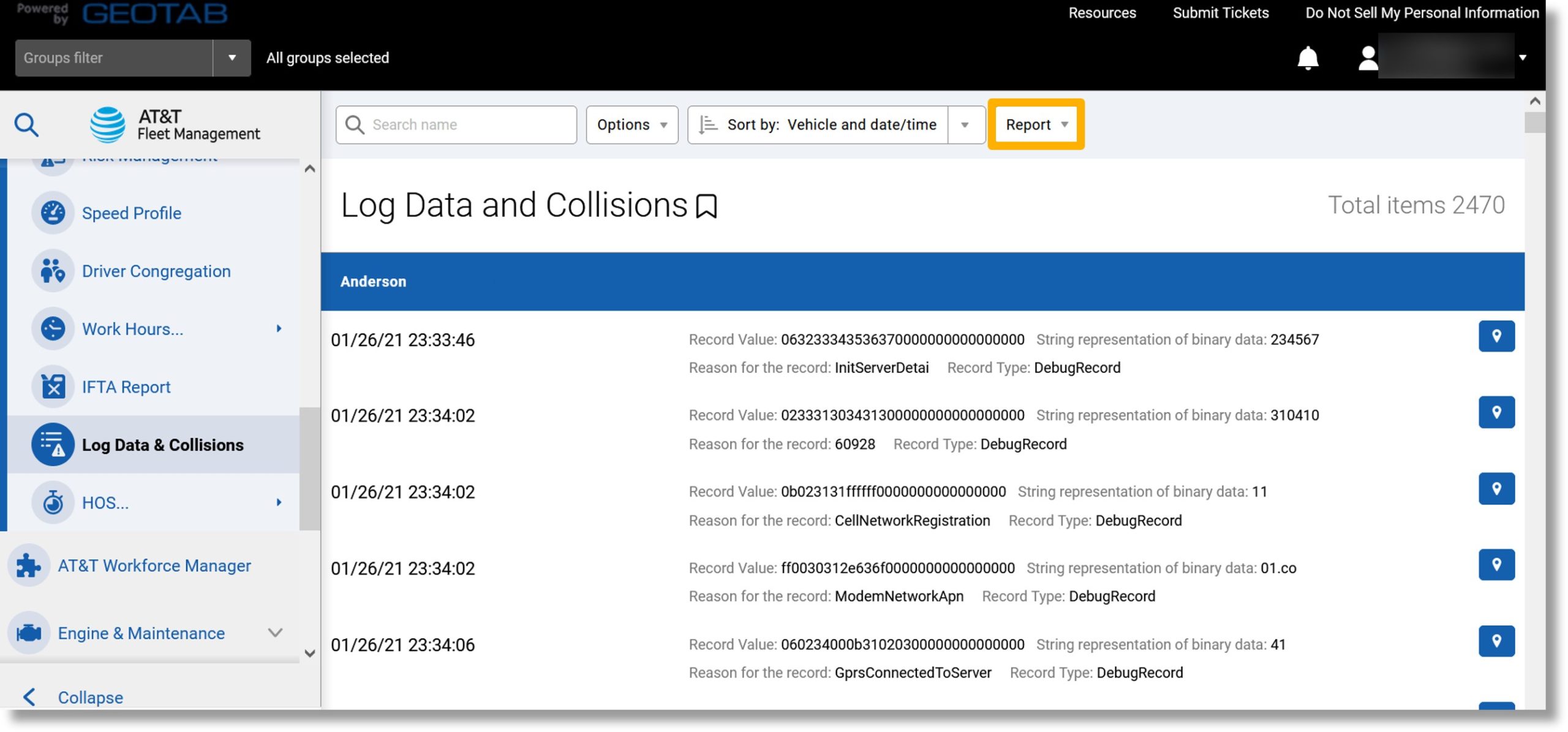Open the user account dropdown arrow

coord(1523,58)
